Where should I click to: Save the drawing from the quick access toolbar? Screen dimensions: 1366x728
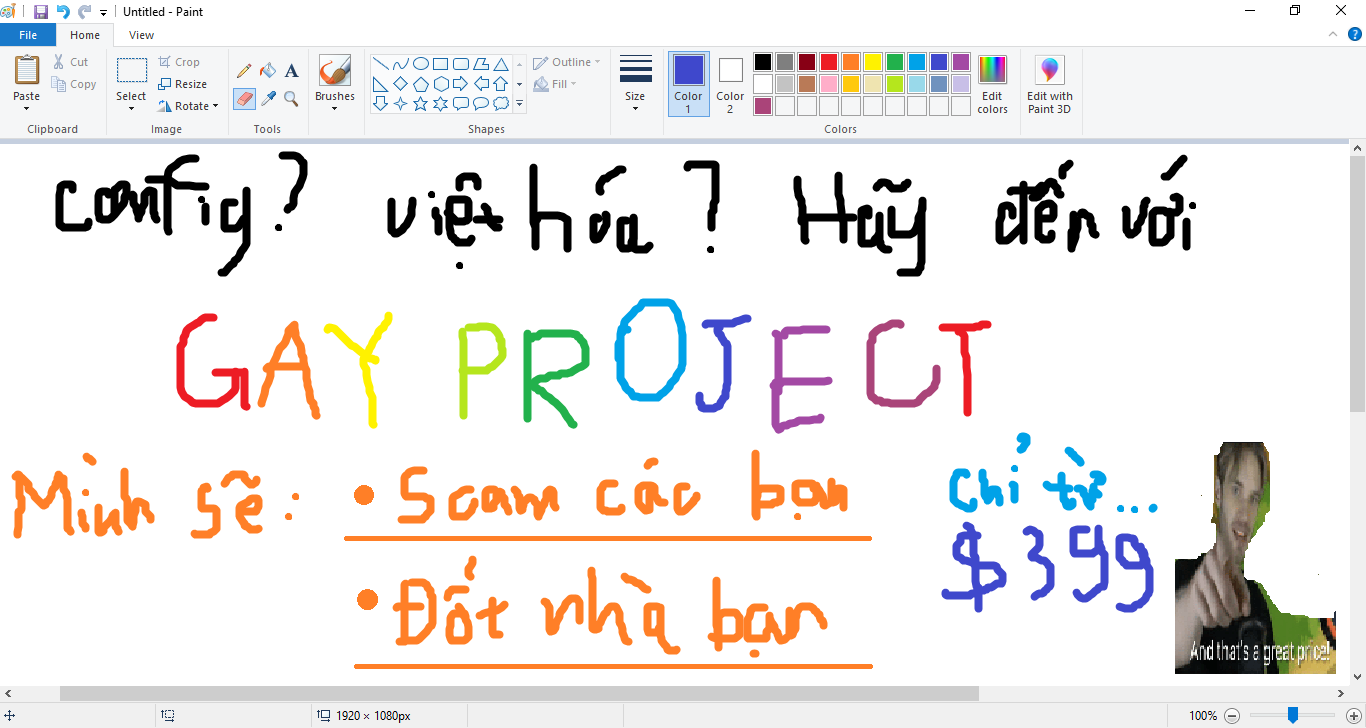[41, 12]
